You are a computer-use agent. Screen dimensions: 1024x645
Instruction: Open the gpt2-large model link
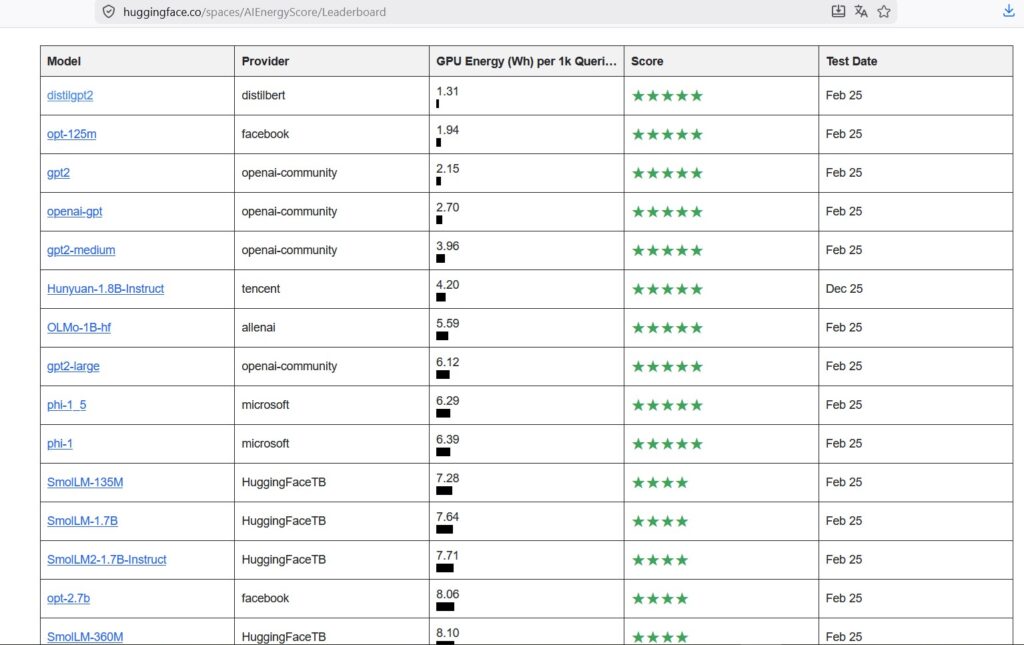[x=73, y=366]
